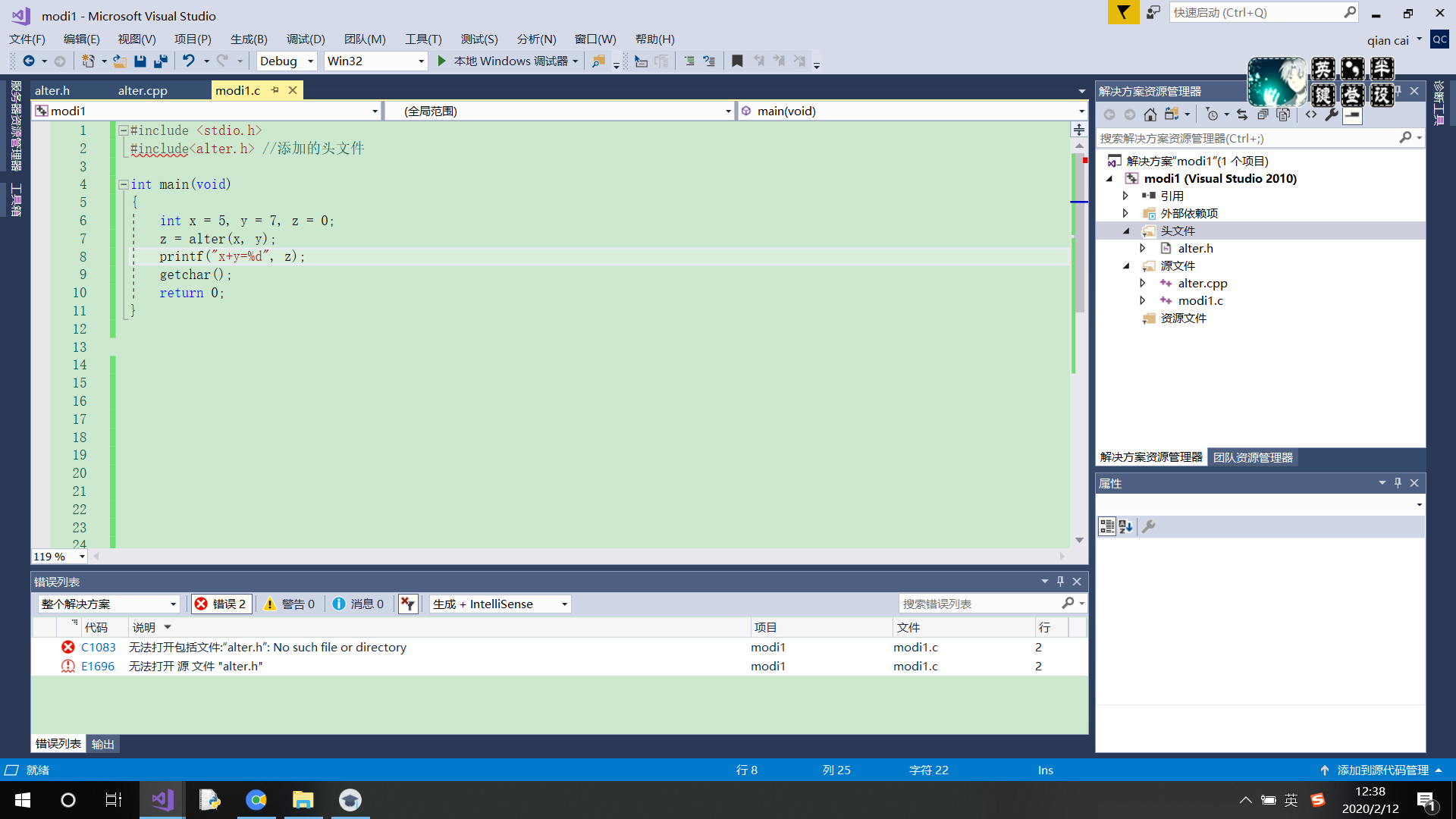
Task: Toggle the Errors 2 filter button
Action: (x=221, y=604)
